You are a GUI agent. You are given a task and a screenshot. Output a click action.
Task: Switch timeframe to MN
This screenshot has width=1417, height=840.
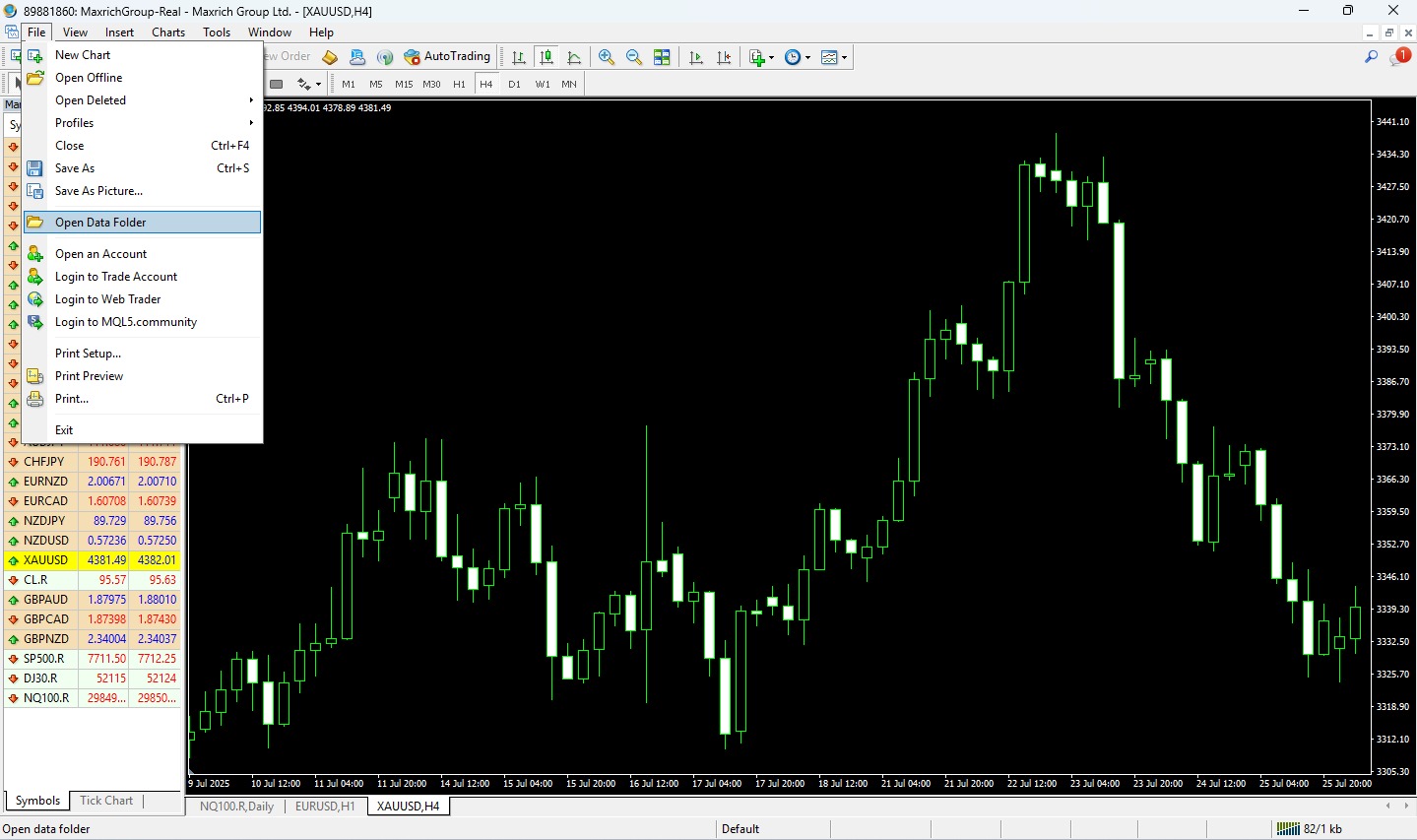click(569, 85)
